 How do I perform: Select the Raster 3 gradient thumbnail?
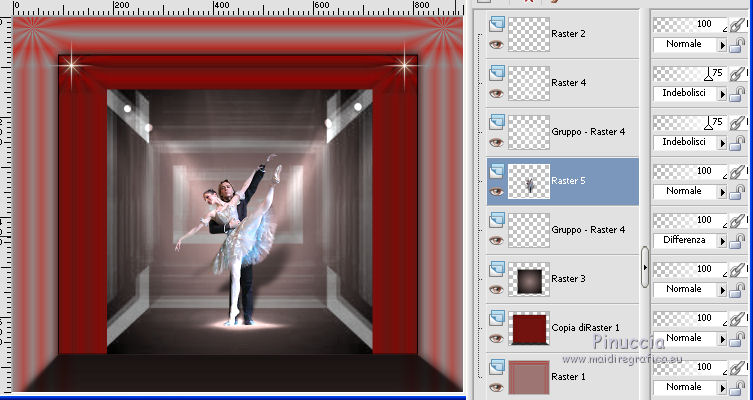click(529, 279)
